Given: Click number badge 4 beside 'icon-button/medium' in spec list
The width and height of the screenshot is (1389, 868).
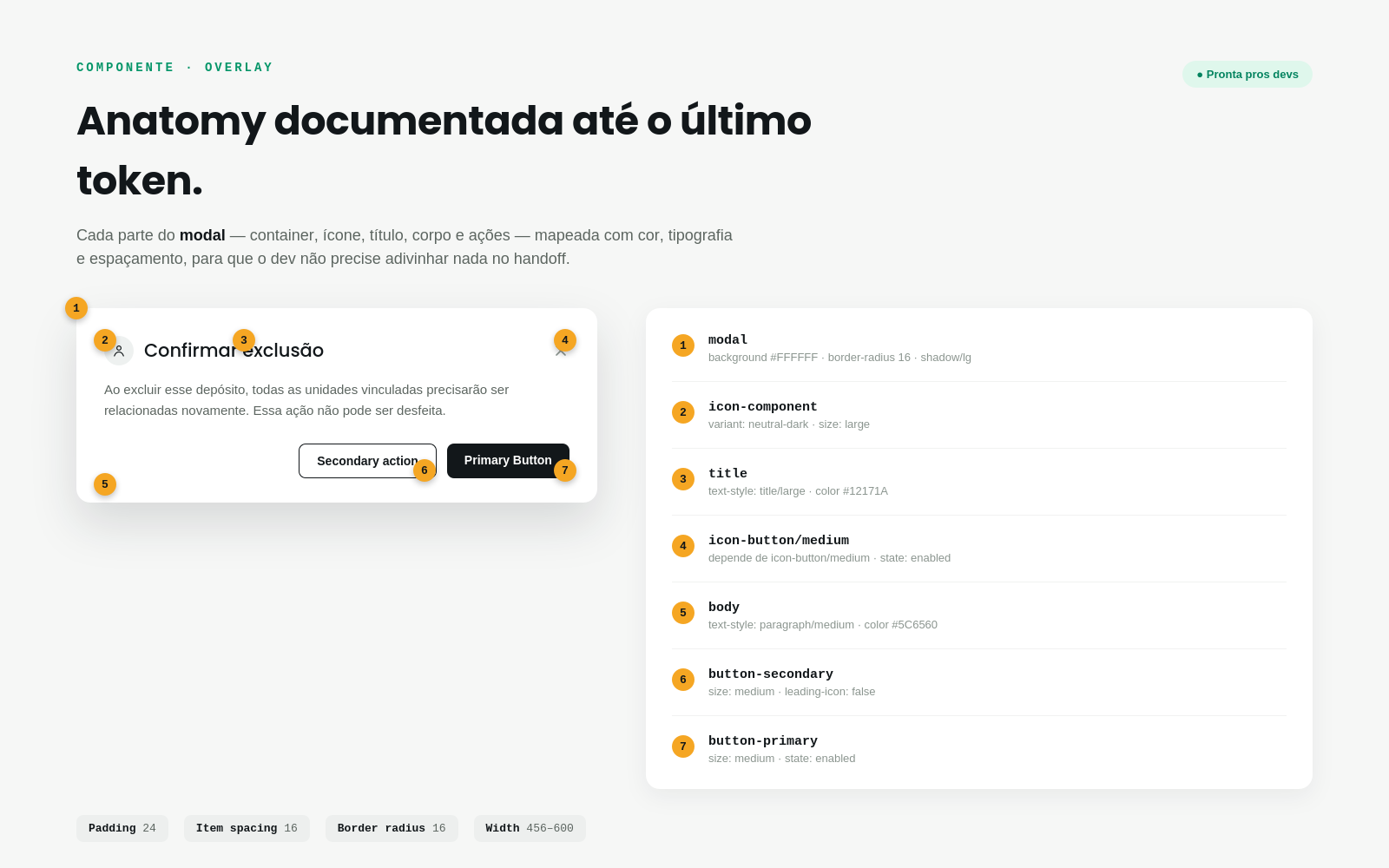Looking at the screenshot, I should pyautogui.click(x=683, y=546).
